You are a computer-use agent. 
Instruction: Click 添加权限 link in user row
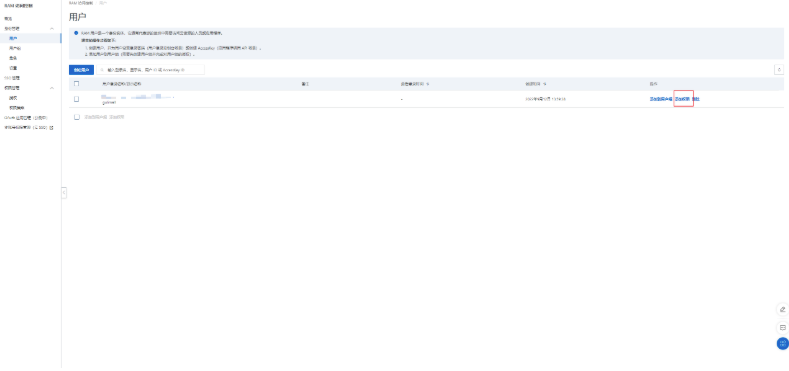[682, 99]
